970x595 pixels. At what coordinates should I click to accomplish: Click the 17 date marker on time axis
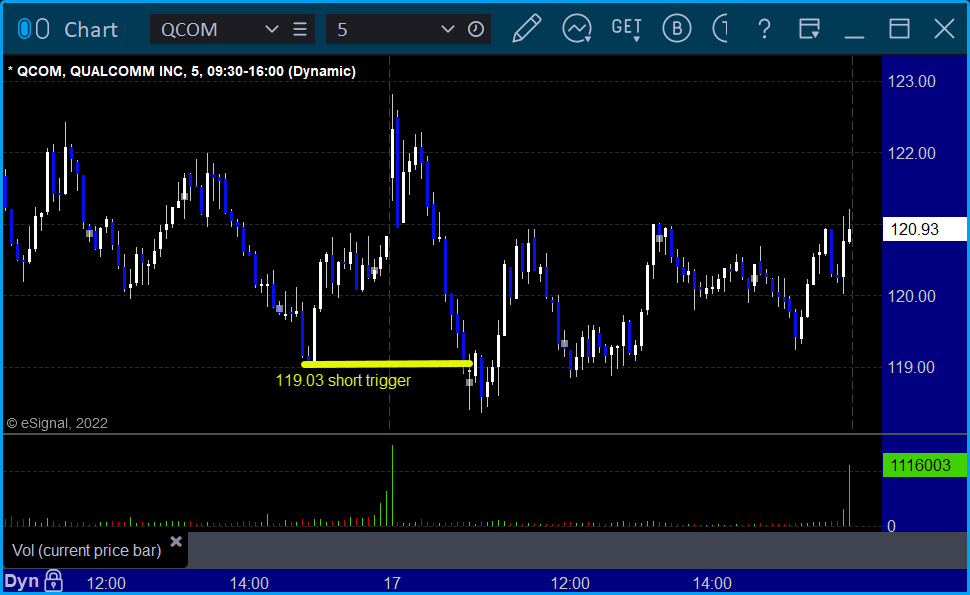coord(392,583)
